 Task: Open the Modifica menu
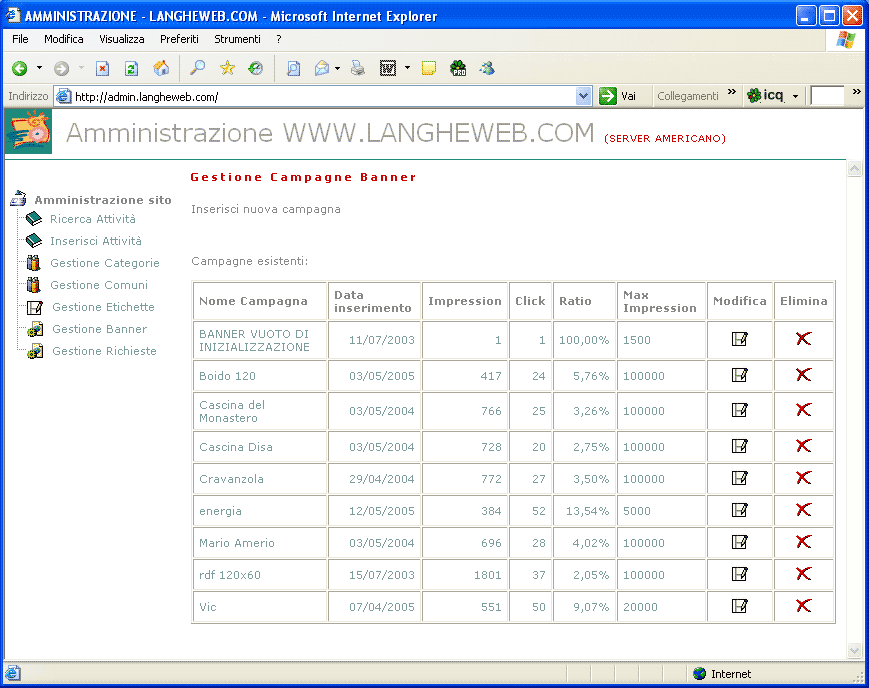click(64, 39)
